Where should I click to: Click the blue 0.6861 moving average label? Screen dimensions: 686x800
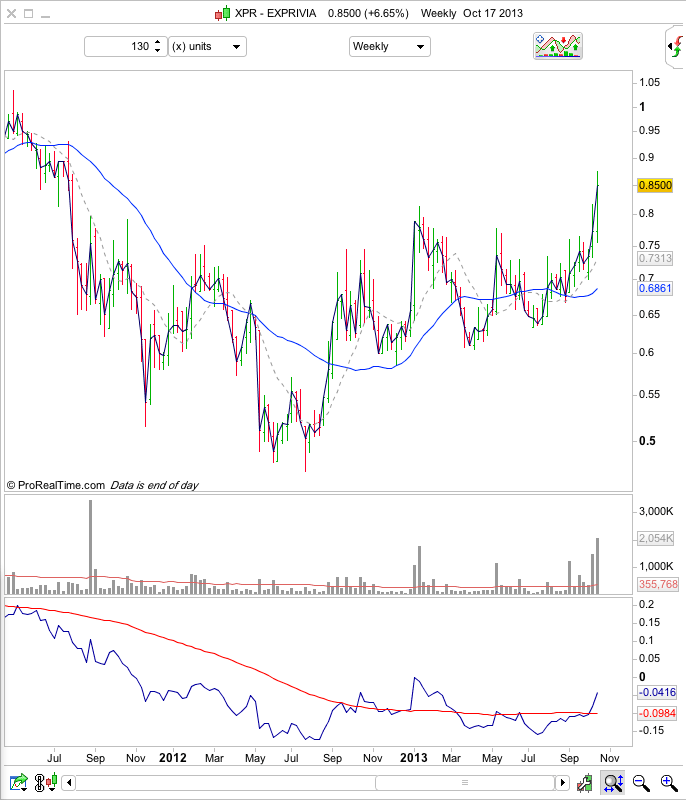click(655, 288)
